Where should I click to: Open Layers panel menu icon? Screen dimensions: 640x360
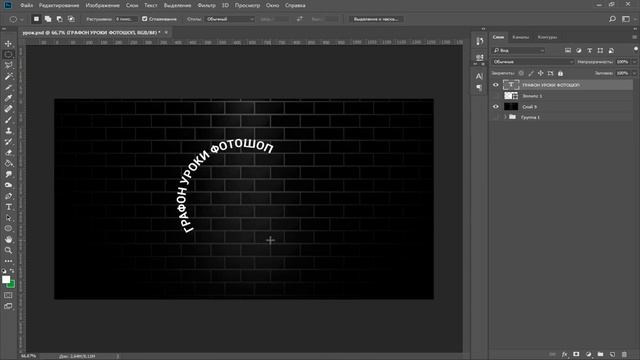point(634,37)
